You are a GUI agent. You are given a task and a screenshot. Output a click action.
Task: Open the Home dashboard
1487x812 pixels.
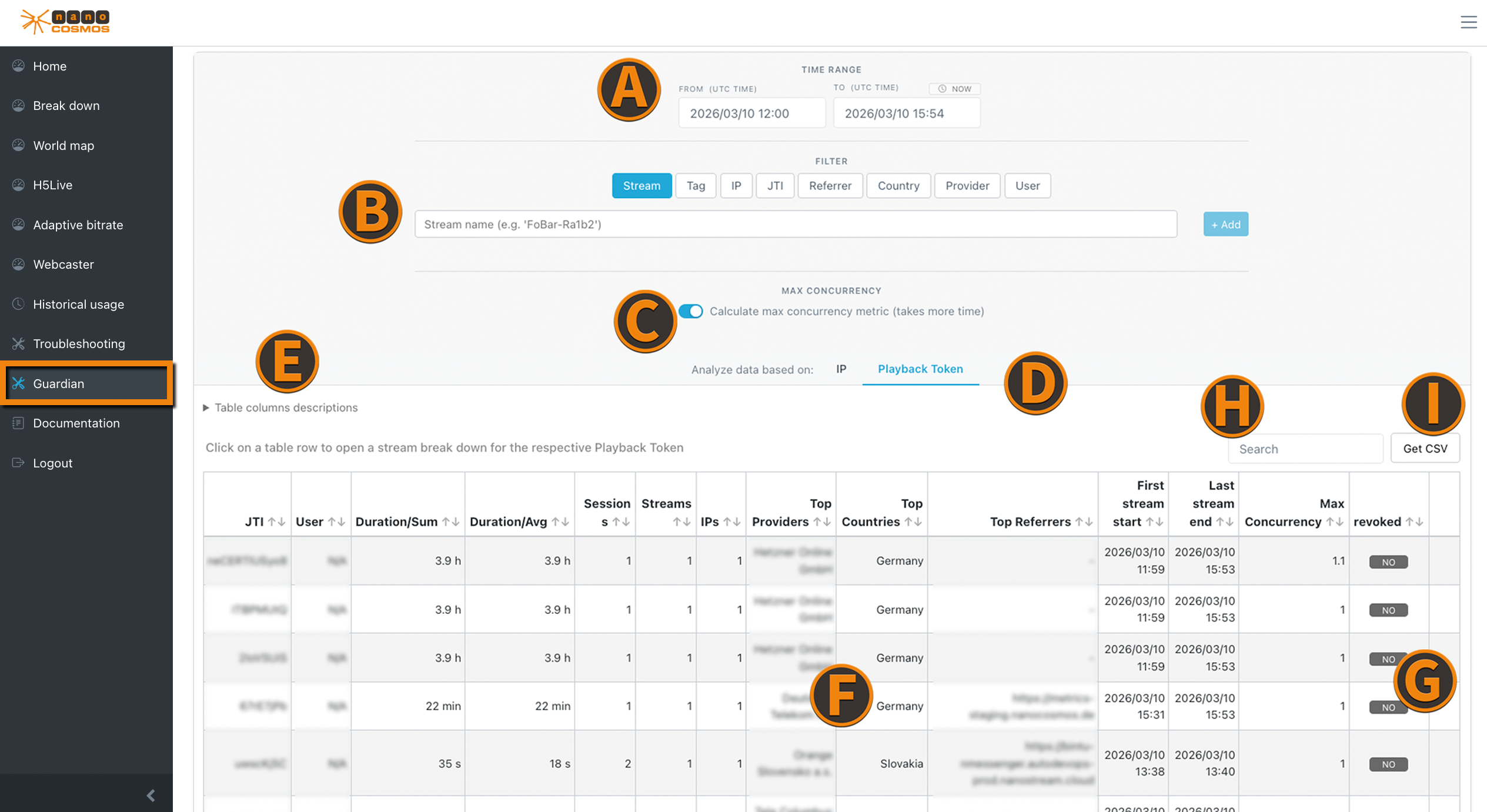click(49, 66)
